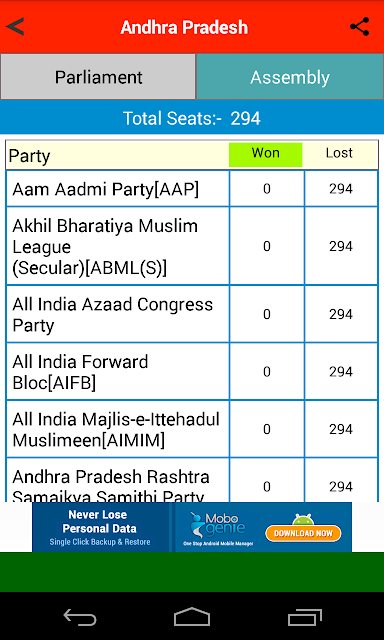Open Android recent apps button
The image size is (384, 640).
(304, 616)
